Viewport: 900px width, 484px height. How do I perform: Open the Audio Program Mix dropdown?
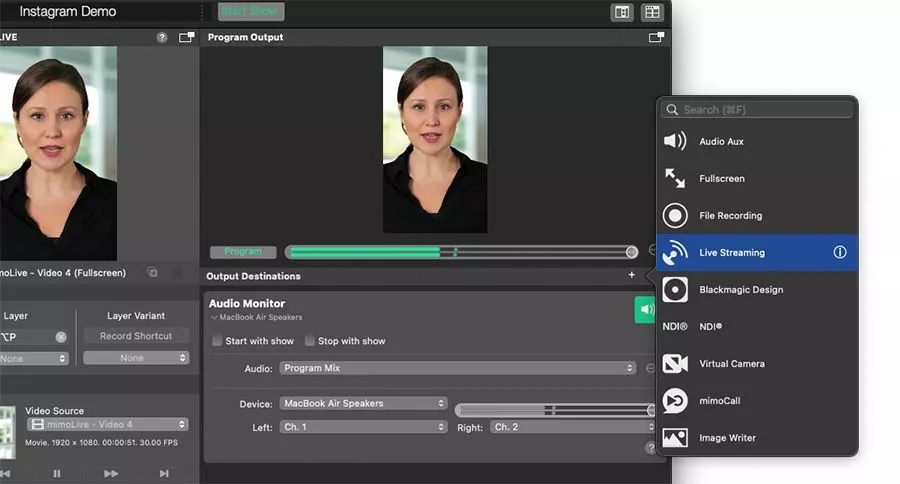click(x=457, y=368)
